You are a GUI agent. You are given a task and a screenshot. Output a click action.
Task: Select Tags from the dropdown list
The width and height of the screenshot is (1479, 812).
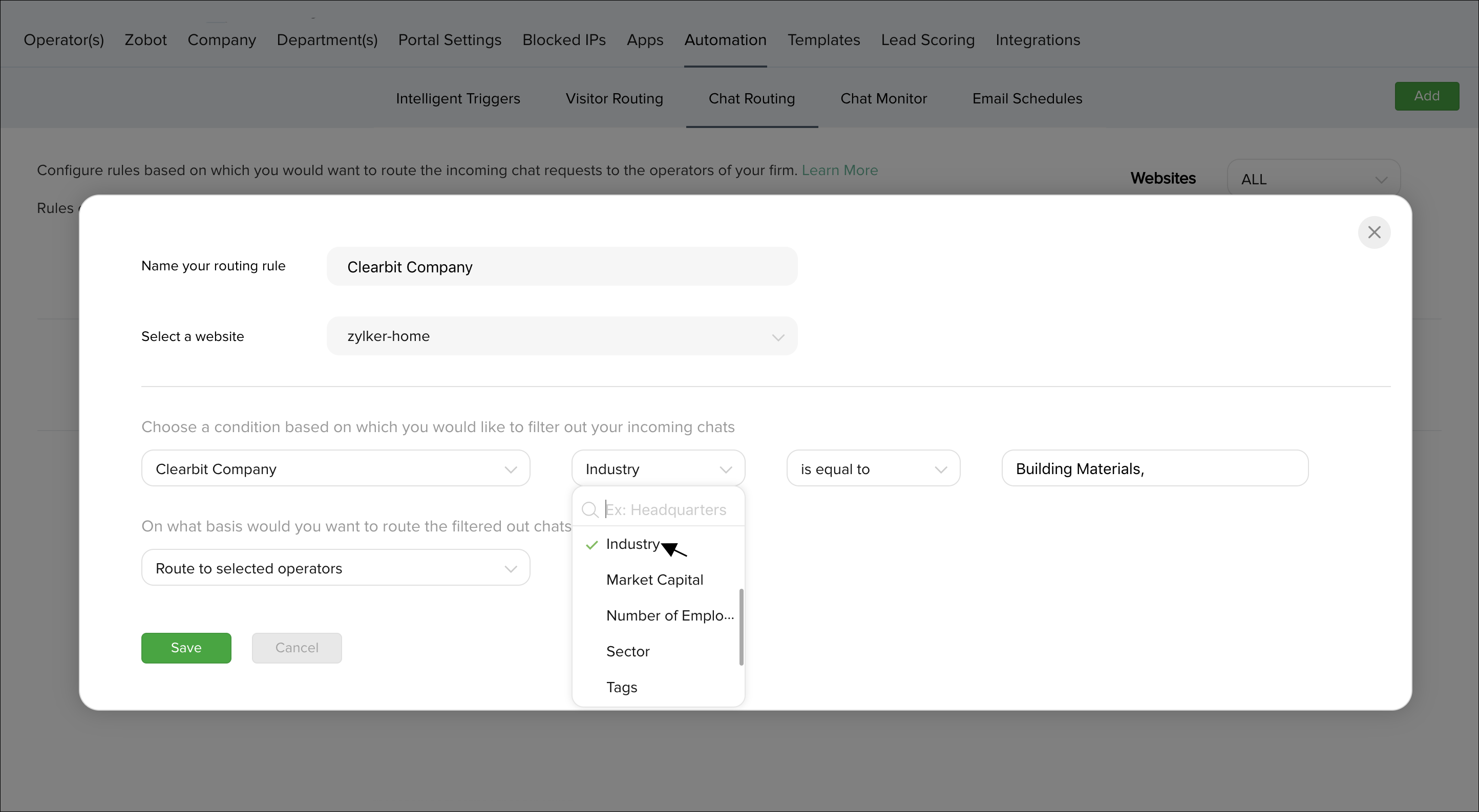point(622,687)
